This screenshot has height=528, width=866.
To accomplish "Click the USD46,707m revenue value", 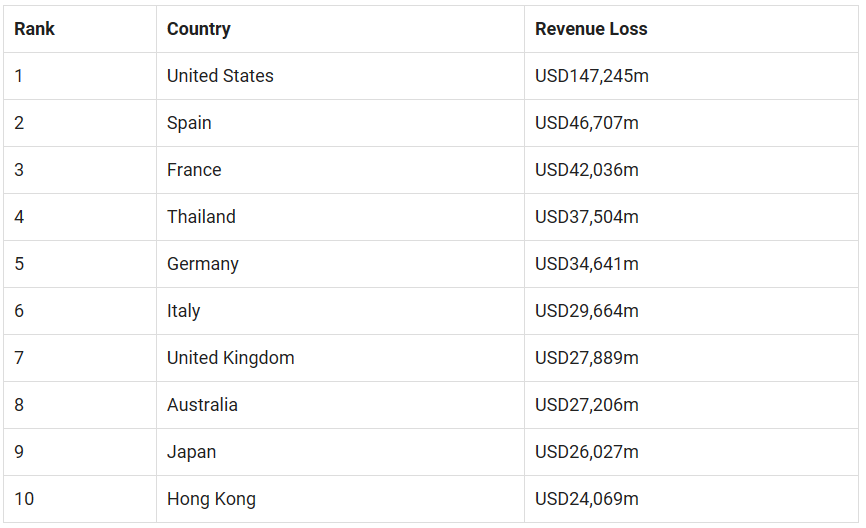I will (x=587, y=123).
